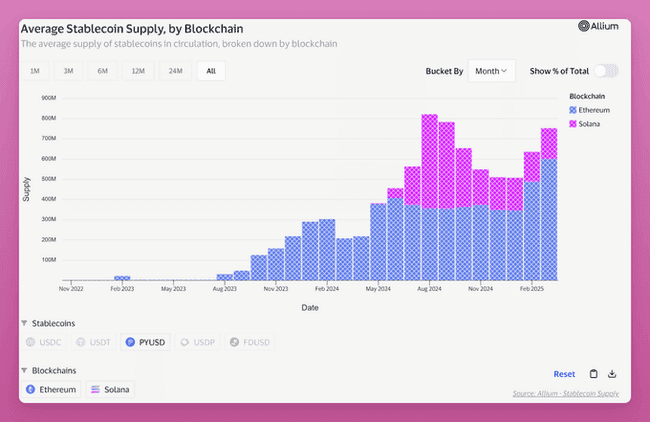Open the Allium Stablecoin Supply source link
This screenshot has height=422, width=650.
(565, 394)
